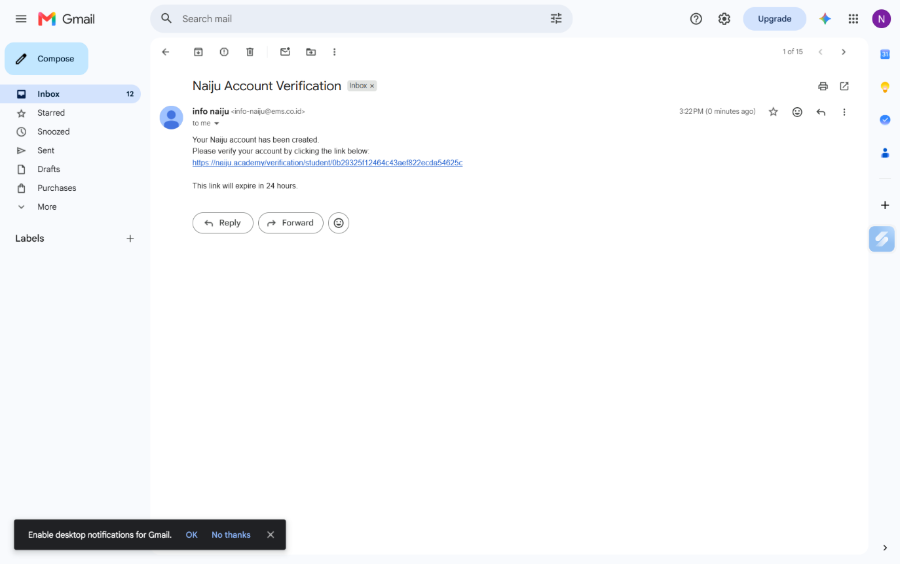Go back to inbox arrow

click(166, 52)
